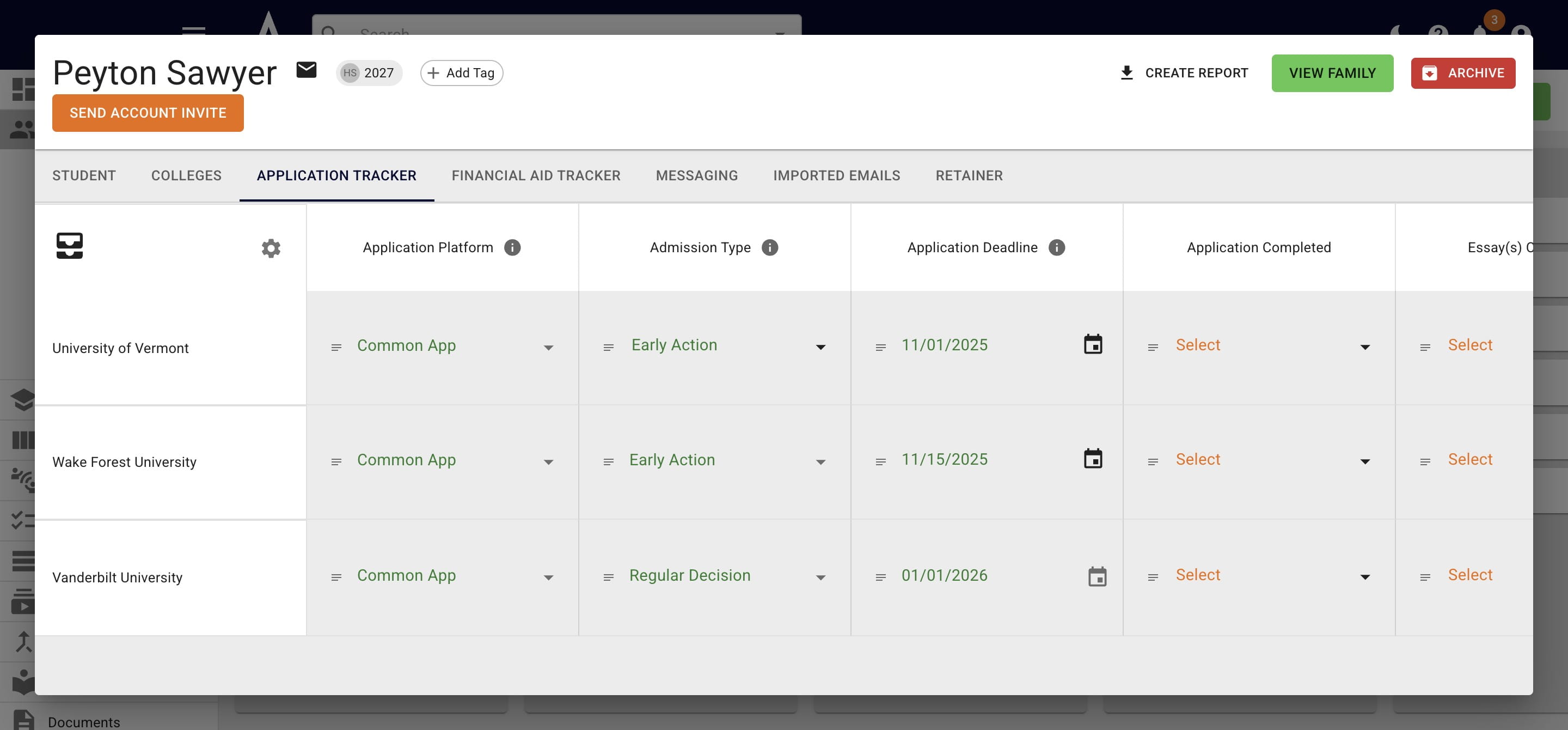The image size is (1568, 730).
Task: Archive Peyton Sawyer's record
Action: (1463, 73)
